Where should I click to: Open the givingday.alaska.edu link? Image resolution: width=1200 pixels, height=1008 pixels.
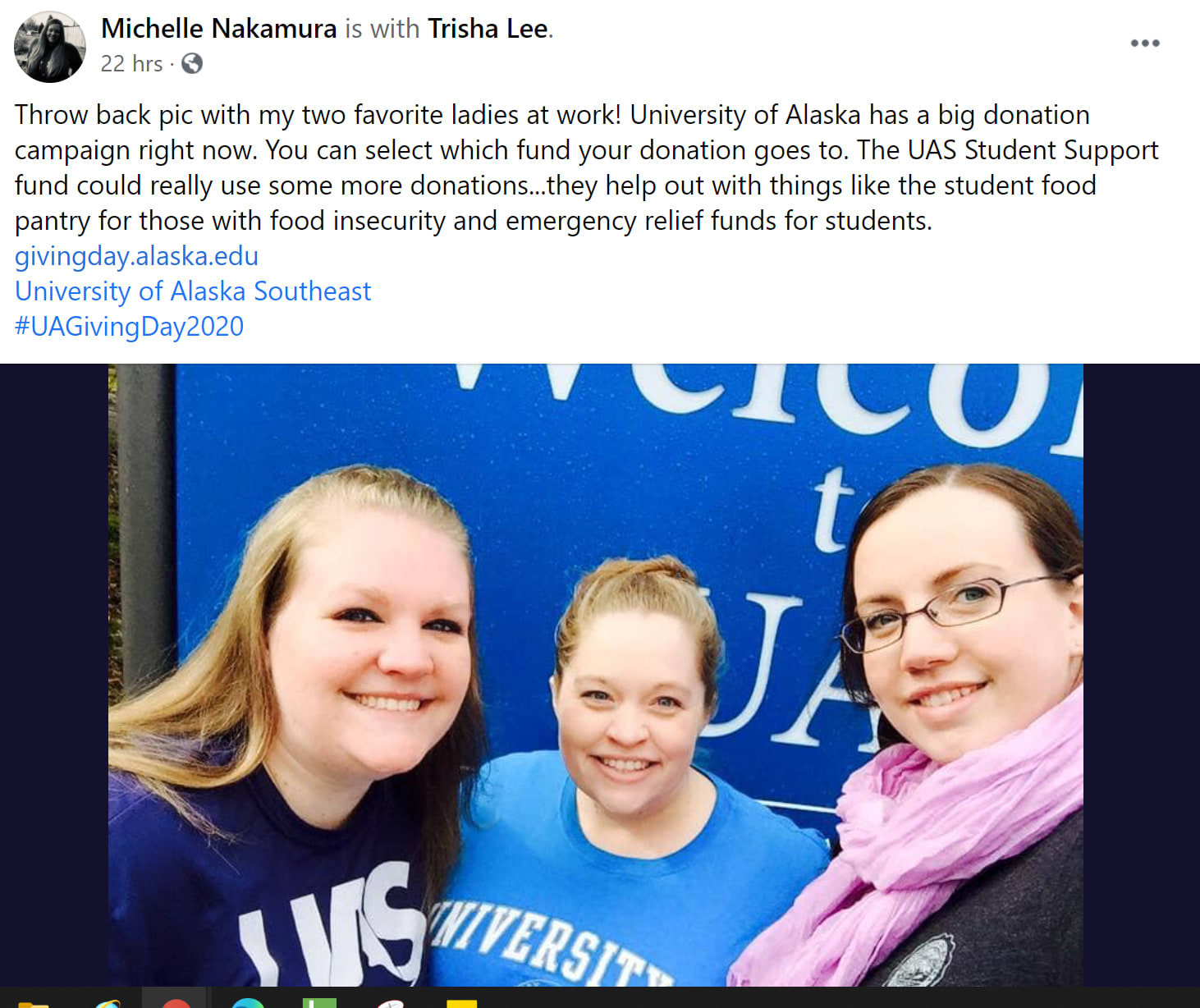point(136,256)
